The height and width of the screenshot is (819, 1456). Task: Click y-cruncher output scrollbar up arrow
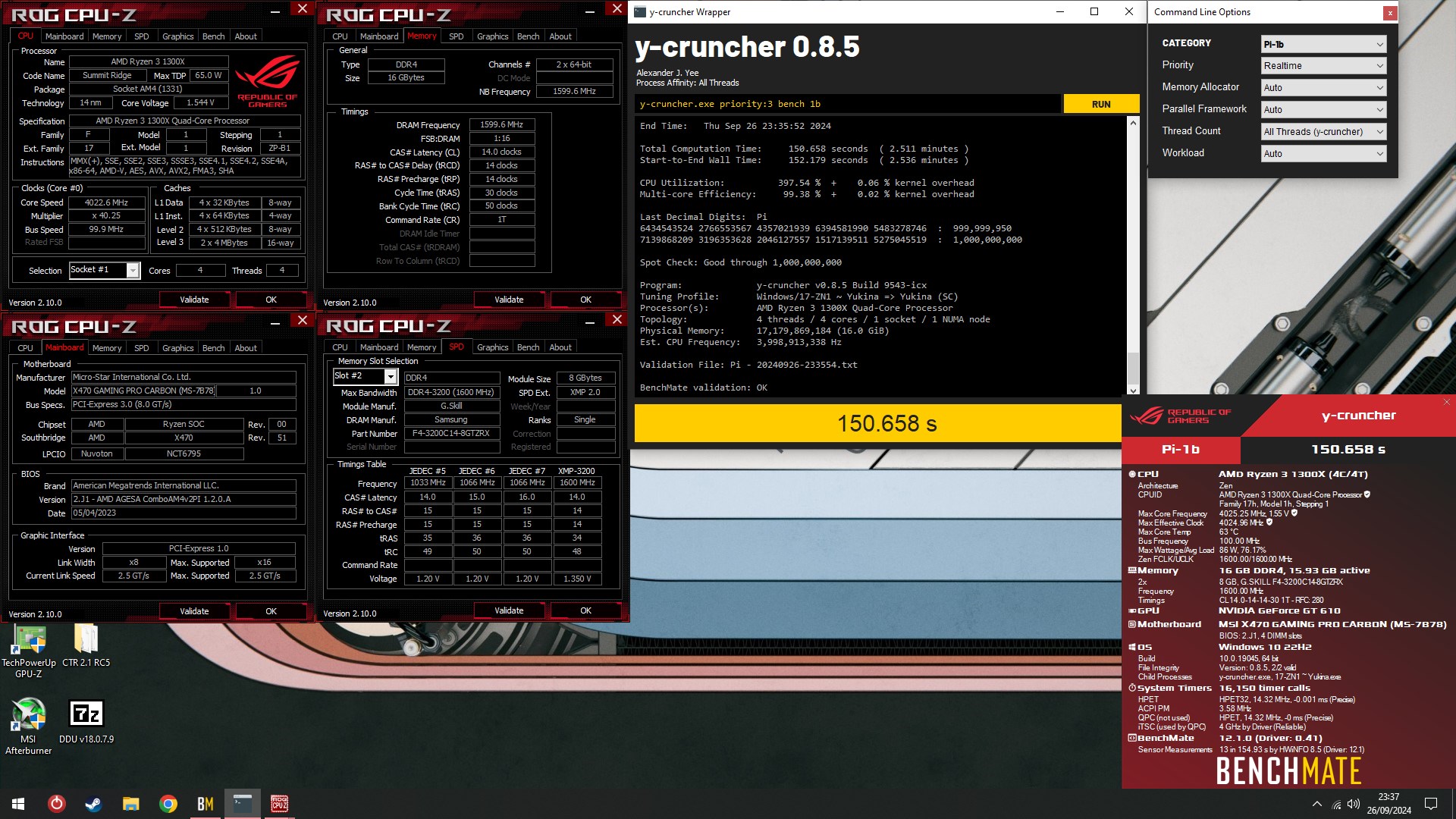tap(1133, 123)
